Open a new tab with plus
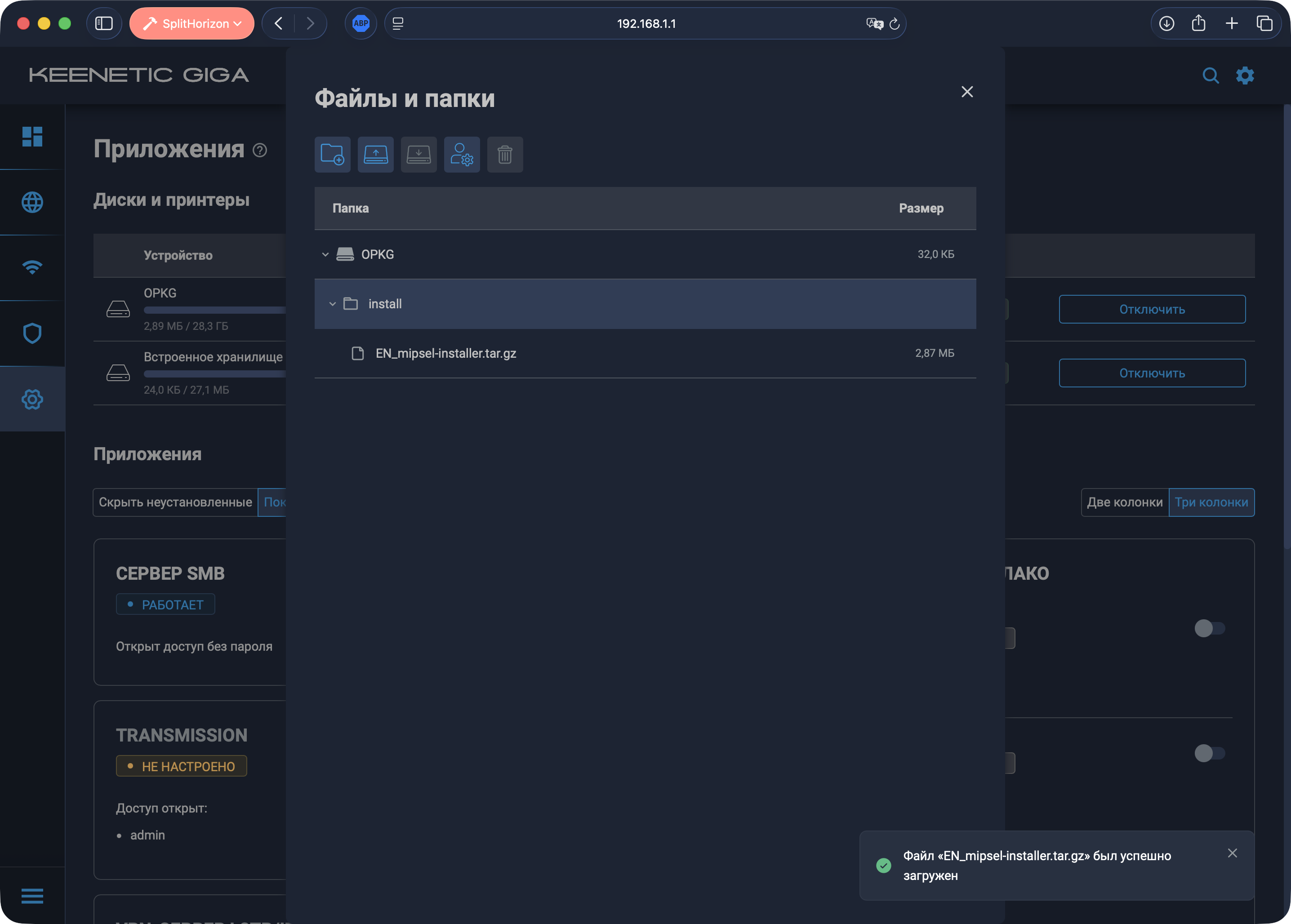The image size is (1291, 924). click(x=1232, y=23)
